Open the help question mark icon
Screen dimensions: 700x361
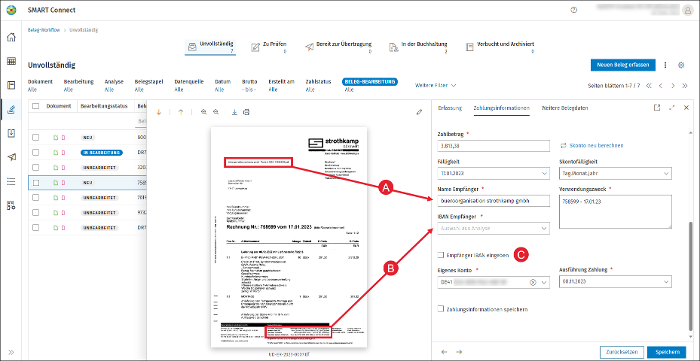[x=574, y=10]
